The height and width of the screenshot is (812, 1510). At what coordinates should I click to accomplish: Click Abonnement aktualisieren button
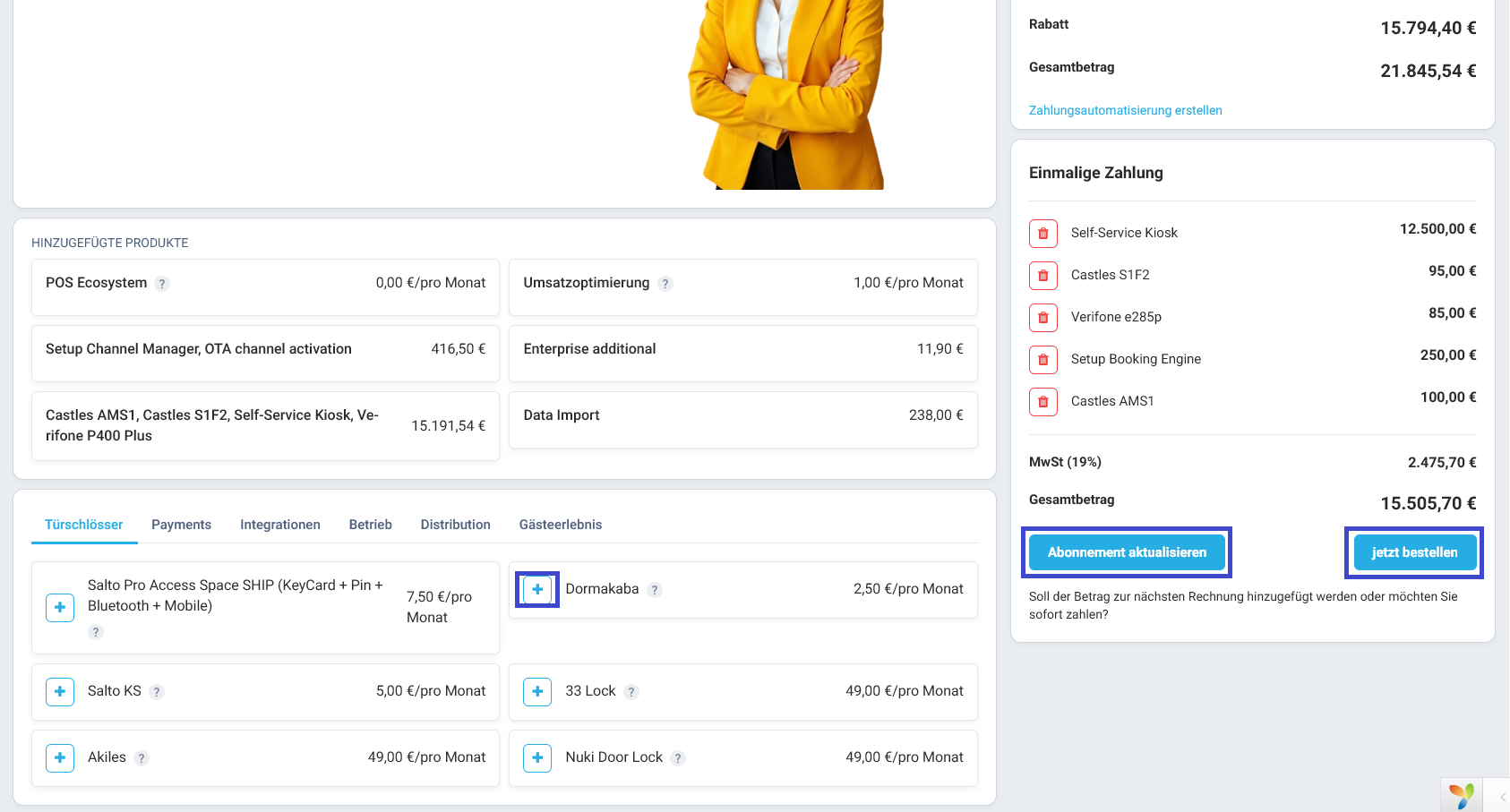pyautogui.click(x=1127, y=552)
